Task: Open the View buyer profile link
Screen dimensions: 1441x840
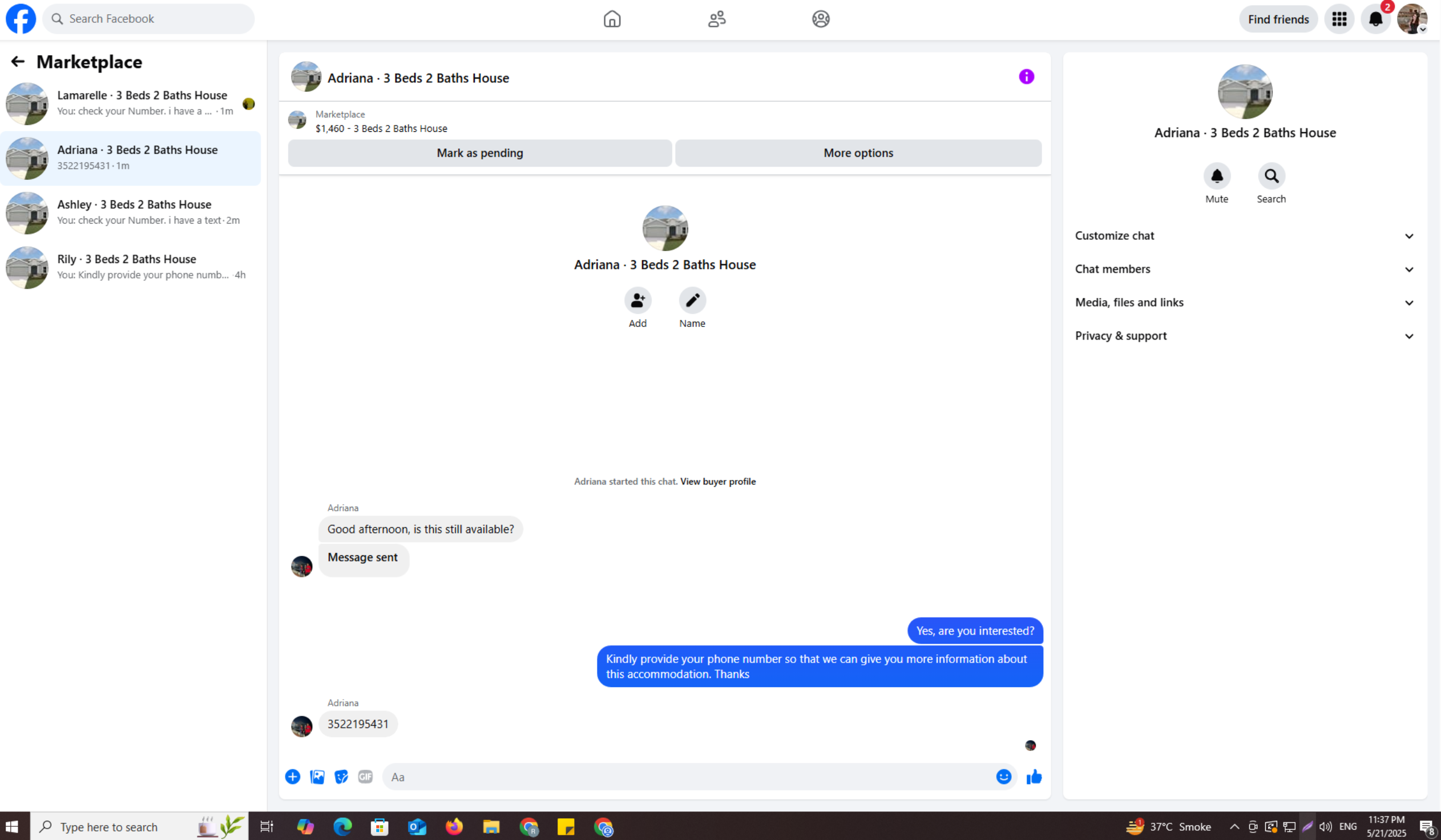Action: pyautogui.click(x=717, y=482)
